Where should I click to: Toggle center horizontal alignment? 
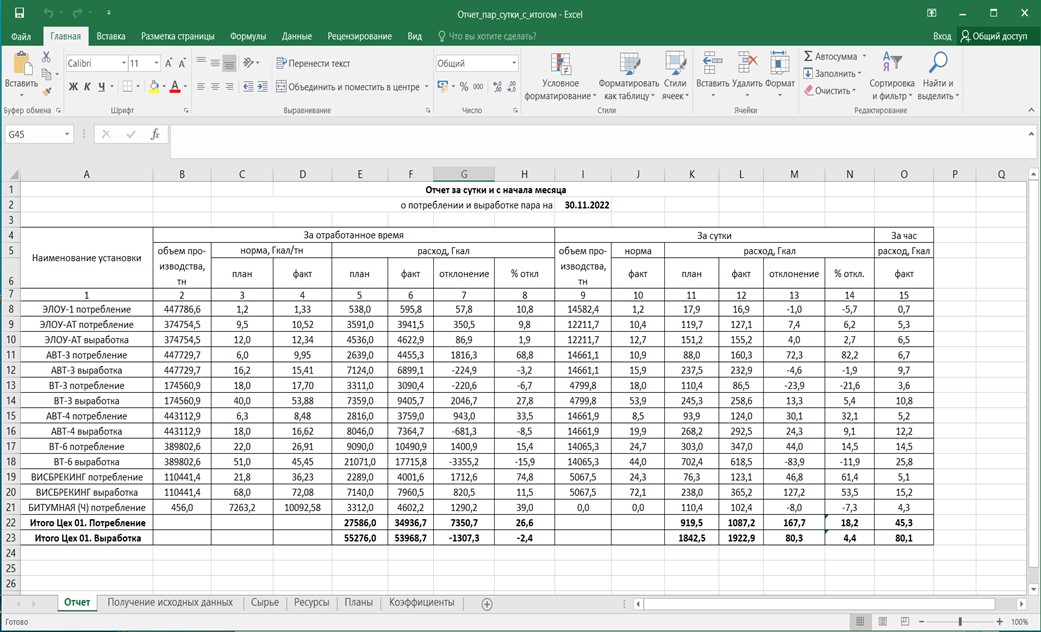tap(215, 86)
